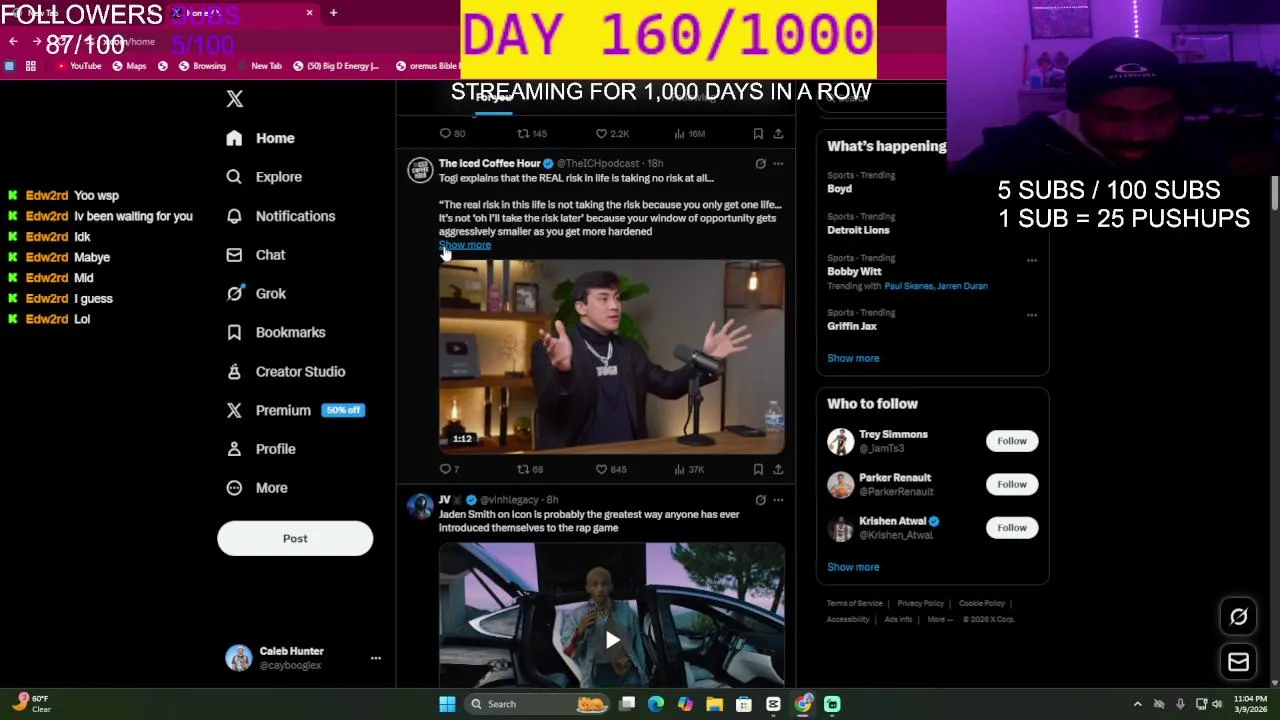The image size is (1280, 720).
Task: Expand the More menu in sidebar
Action: [257, 488]
